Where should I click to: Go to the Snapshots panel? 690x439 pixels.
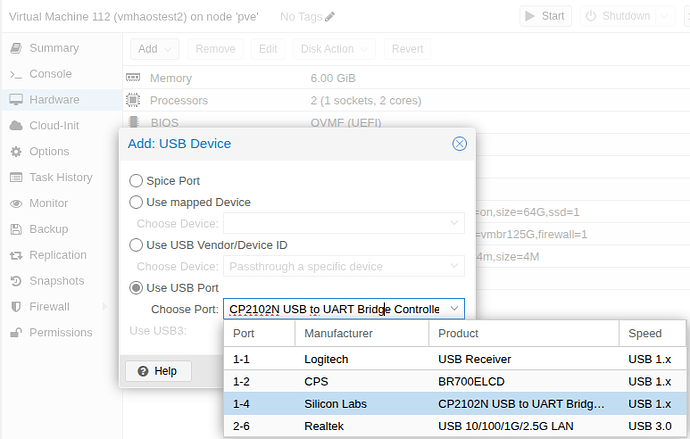pos(56,281)
